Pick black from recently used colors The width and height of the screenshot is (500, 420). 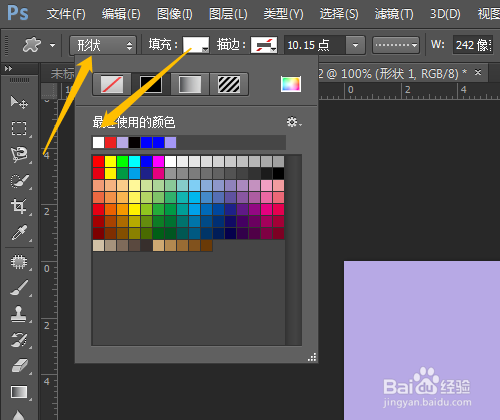(134, 142)
